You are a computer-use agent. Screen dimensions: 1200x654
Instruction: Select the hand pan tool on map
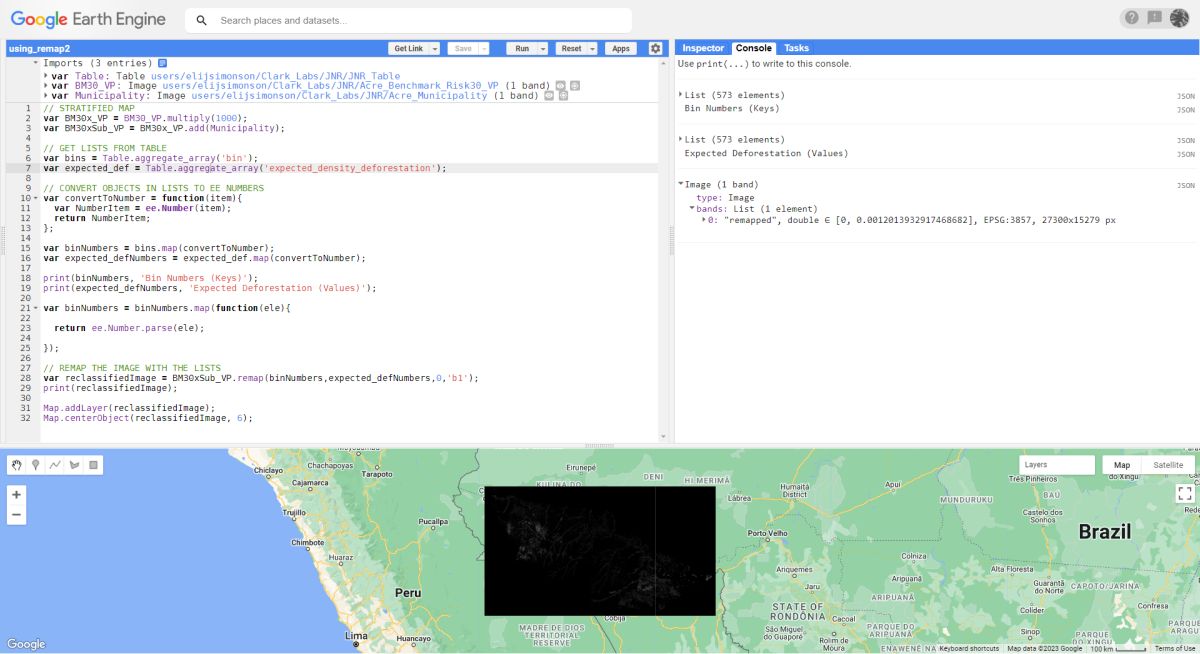tap(17, 465)
